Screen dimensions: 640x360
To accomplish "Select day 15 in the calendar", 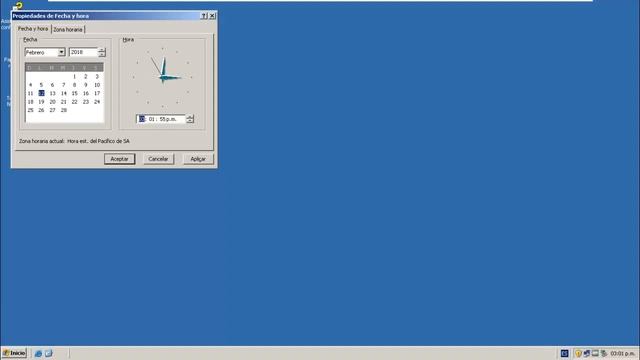I will point(74,93).
